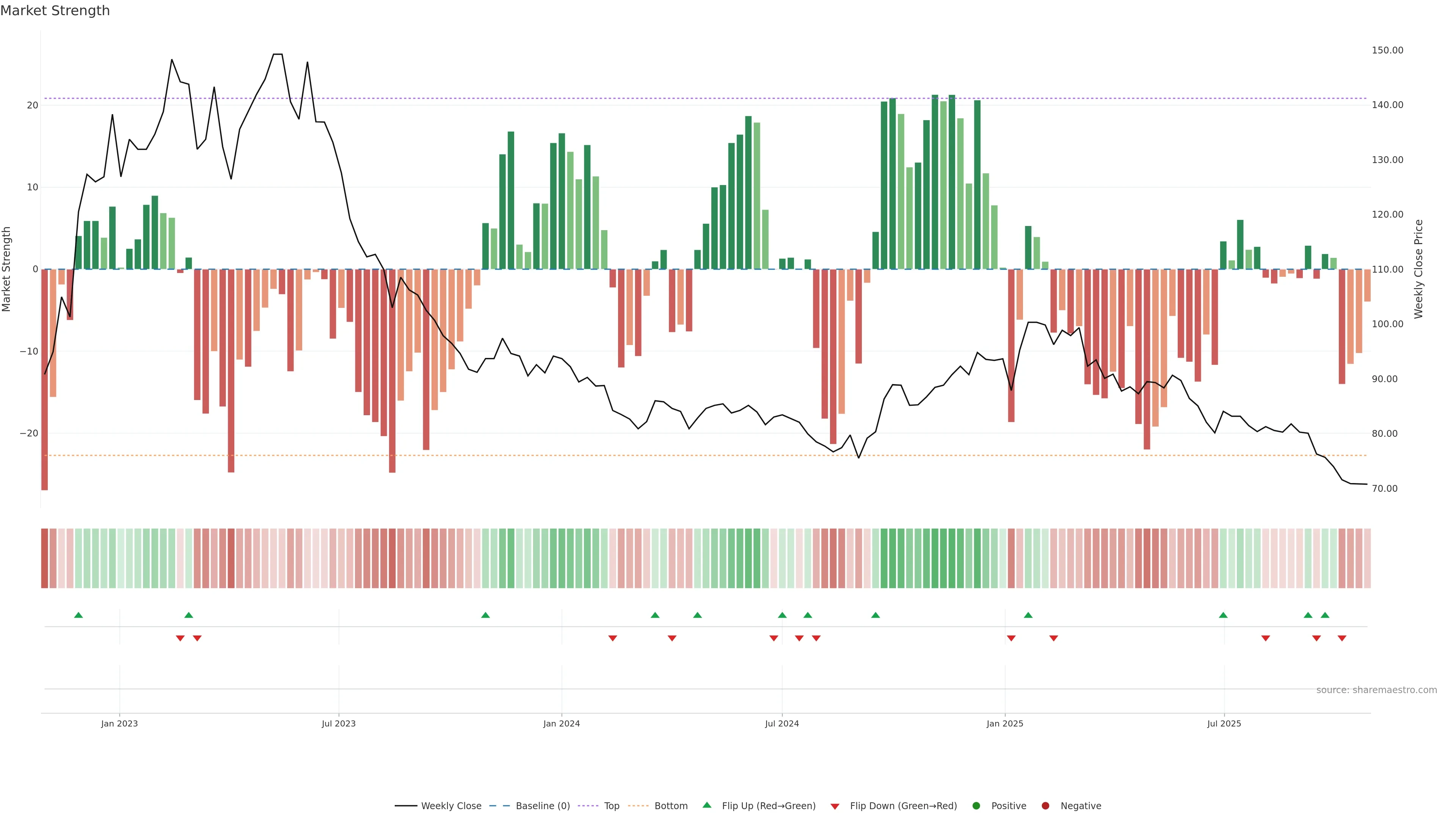Click the first green flip-up marker

point(78,615)
